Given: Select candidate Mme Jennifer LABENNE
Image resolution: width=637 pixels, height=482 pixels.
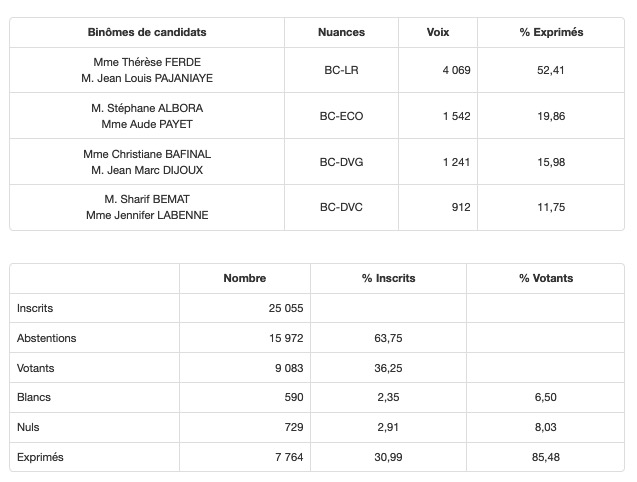Looking at the screenshot, I should click(147, 215).
